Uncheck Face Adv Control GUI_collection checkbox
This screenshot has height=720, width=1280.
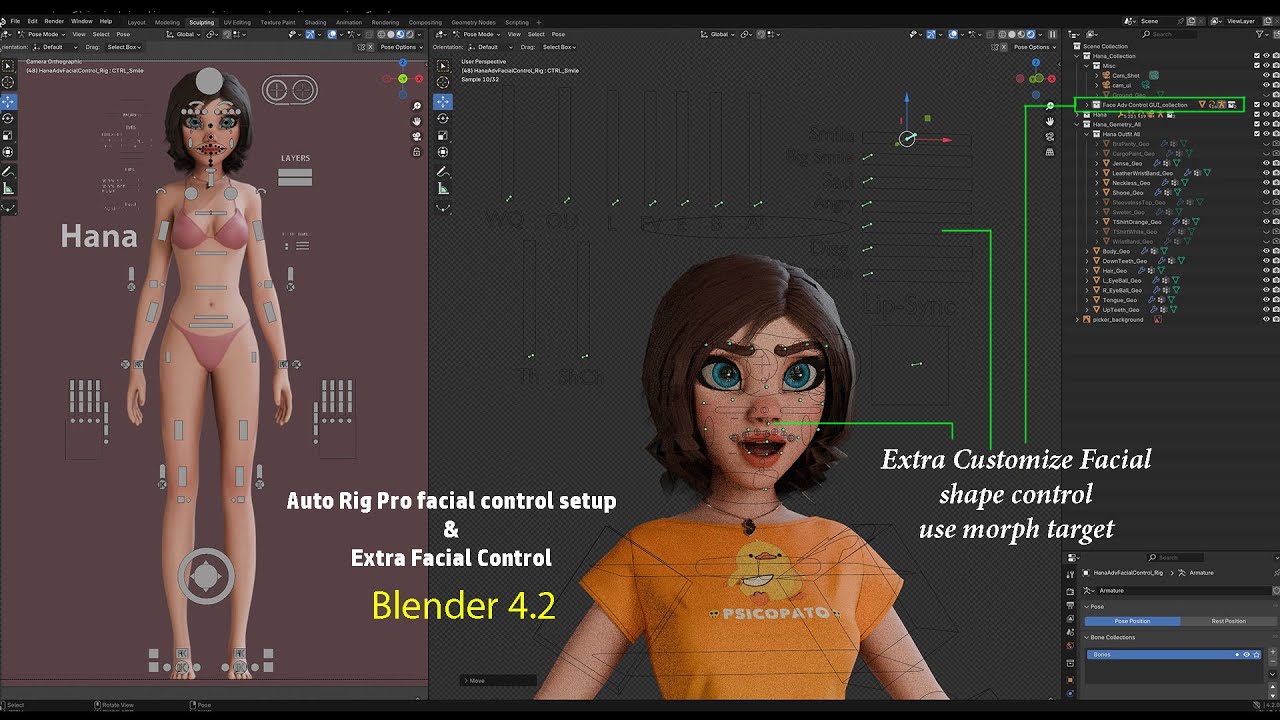pos(1257,104)
